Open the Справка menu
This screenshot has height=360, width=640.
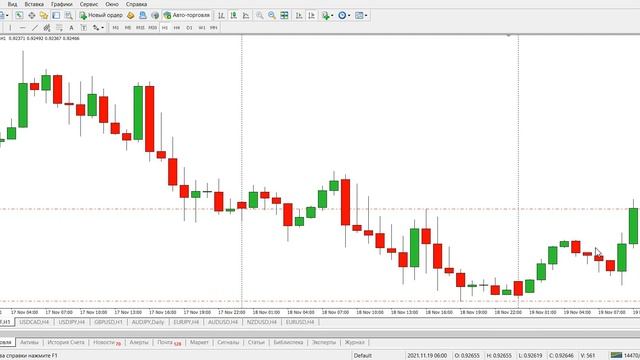pyautogui.click(x=136, y=4)
